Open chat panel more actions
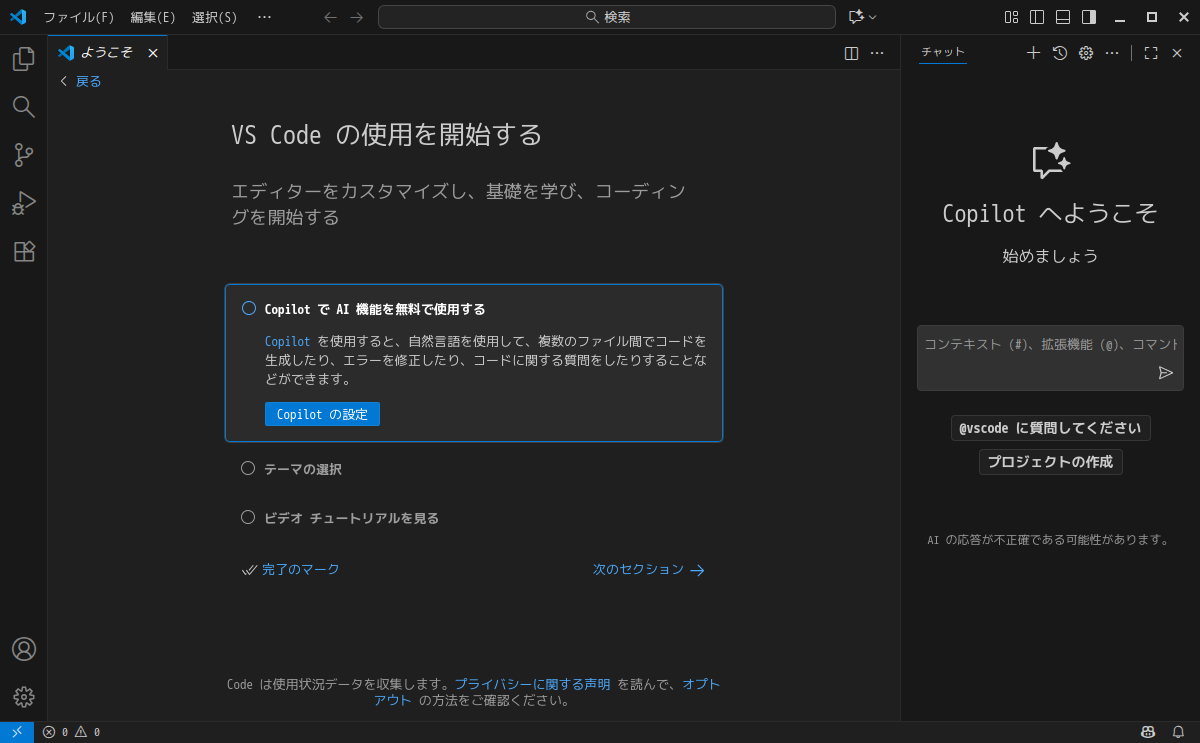 point(1112,53)
